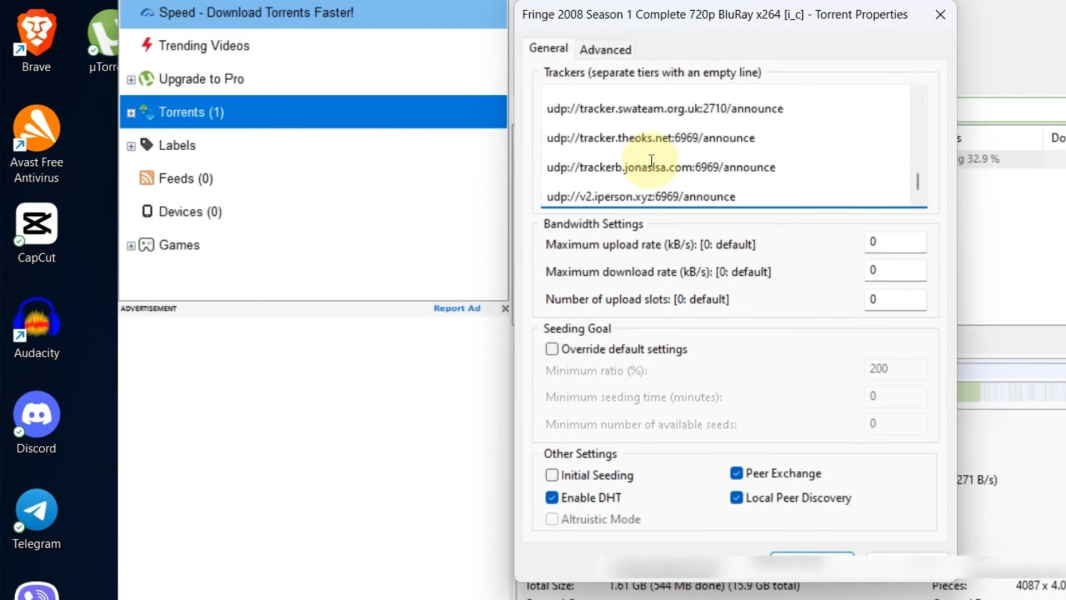This screenshot has height=600, width=1066.
Task: Toggle Initial Seeding checkbox
Action: coord(551,474)
